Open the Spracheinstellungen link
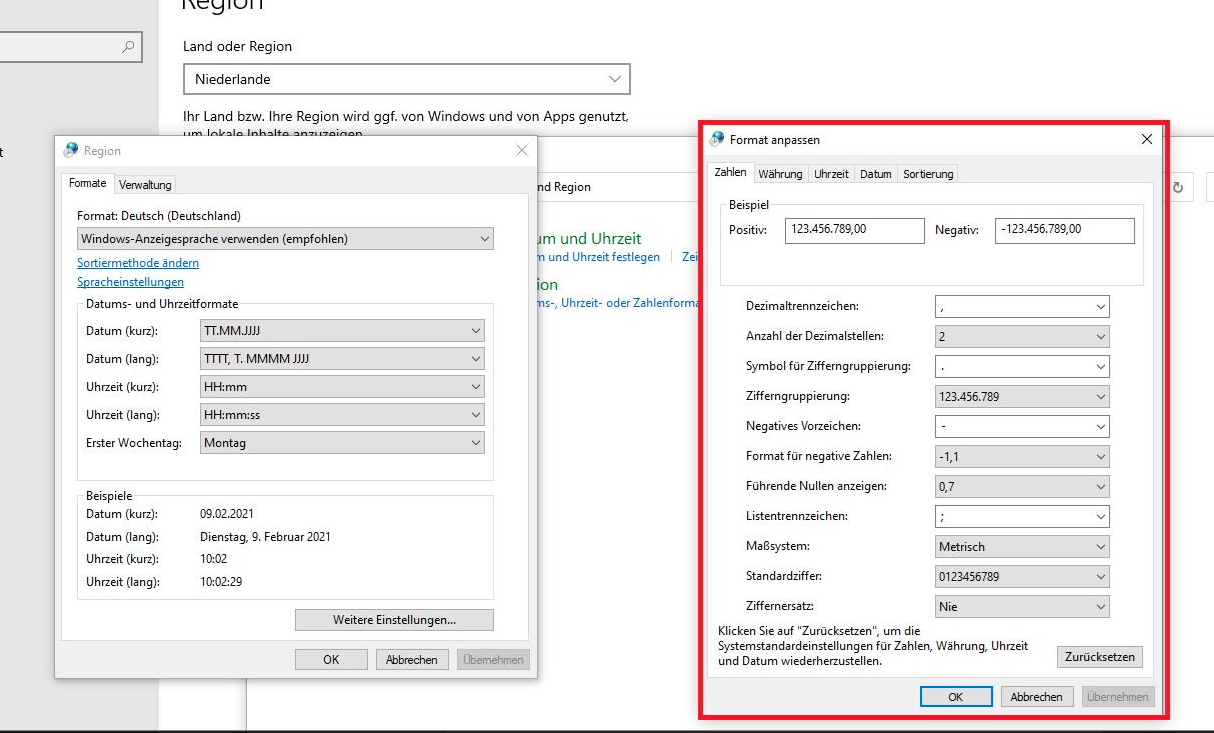This screenshot has height=733, width=1214. (130, 282)
